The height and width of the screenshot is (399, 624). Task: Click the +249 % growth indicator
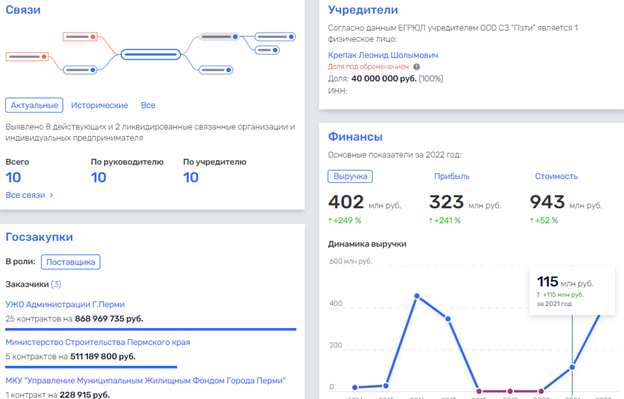[x=345, y=220]
